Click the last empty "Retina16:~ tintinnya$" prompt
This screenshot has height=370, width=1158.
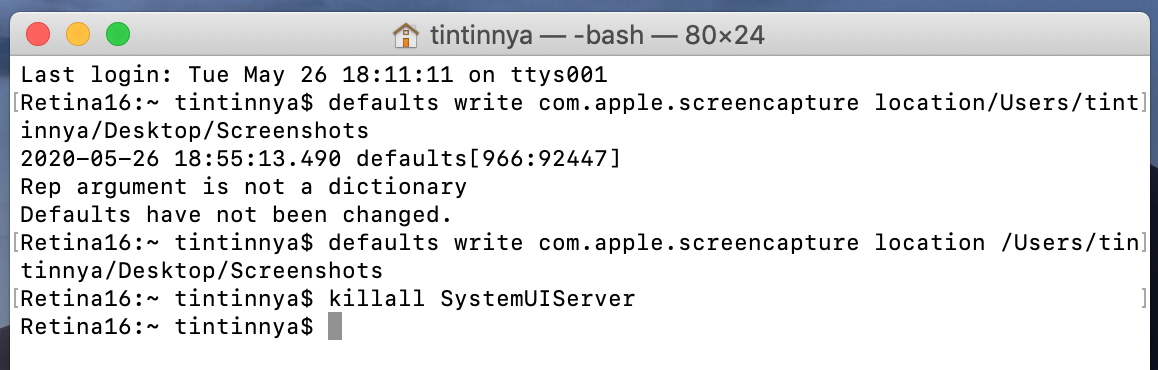pyautogui.click(x=167, y=327)
